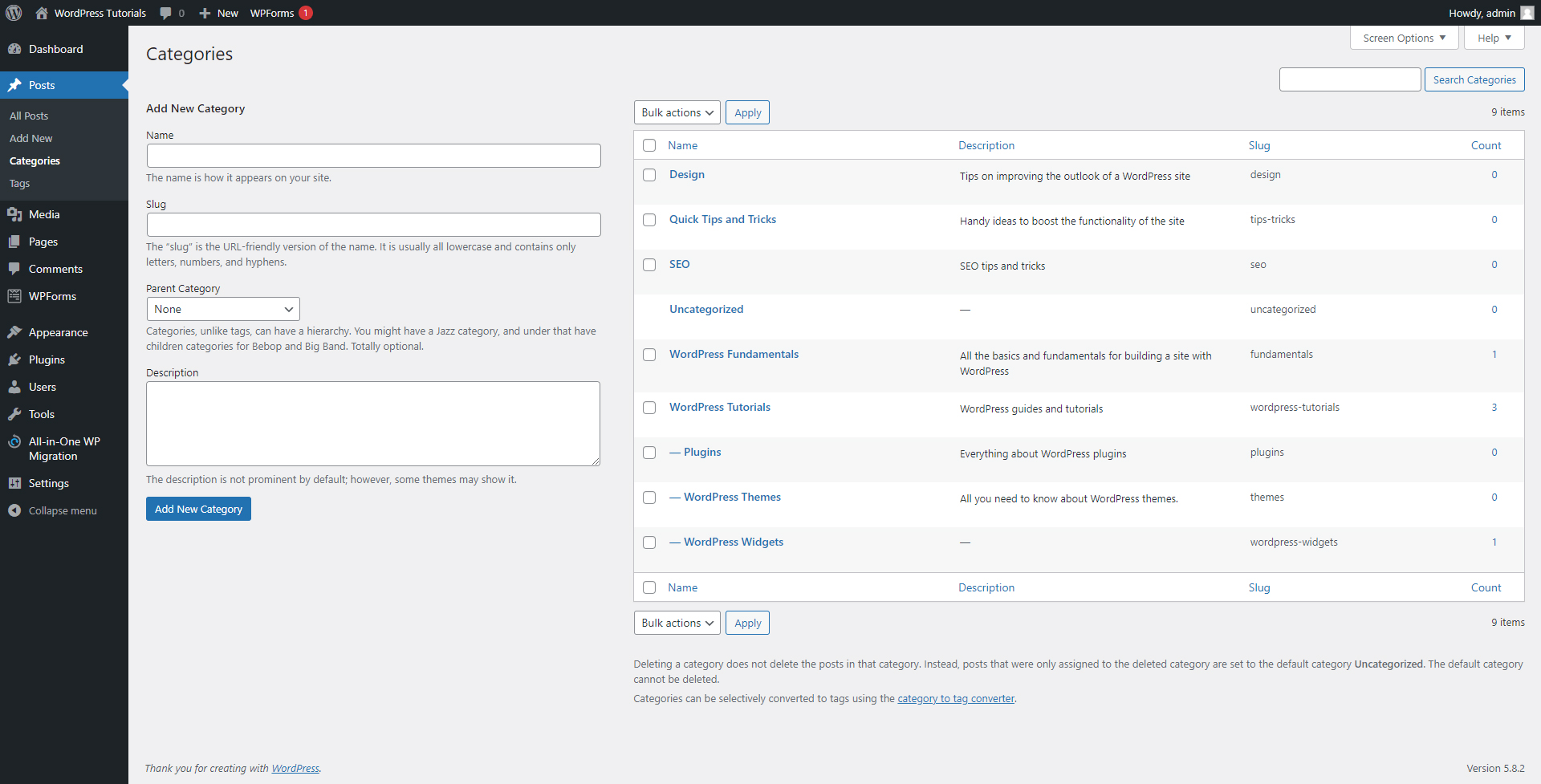Screen dimensions: 1541x784
Task: Click the bottom Apply button
Action: tap(747, 623)
